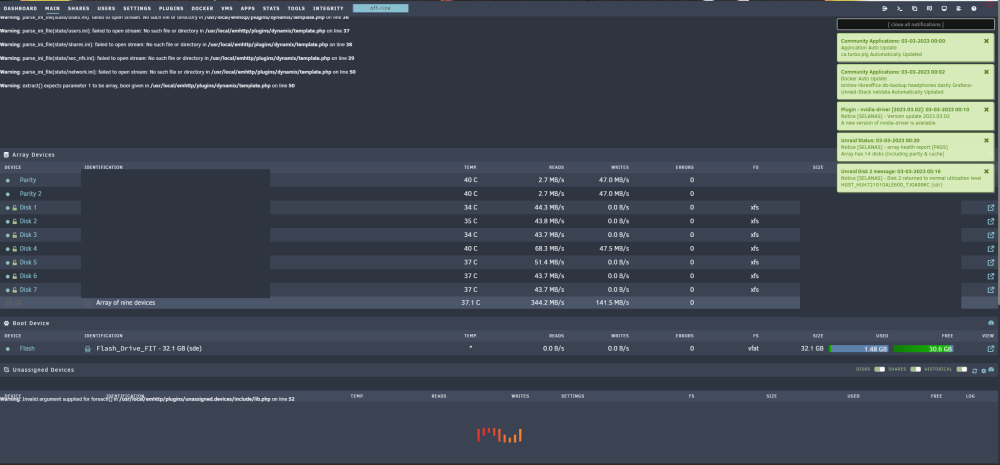Open the view icon for Disk 7
The width and height of the screenshot is (1000, 465).
coord(990,290)
